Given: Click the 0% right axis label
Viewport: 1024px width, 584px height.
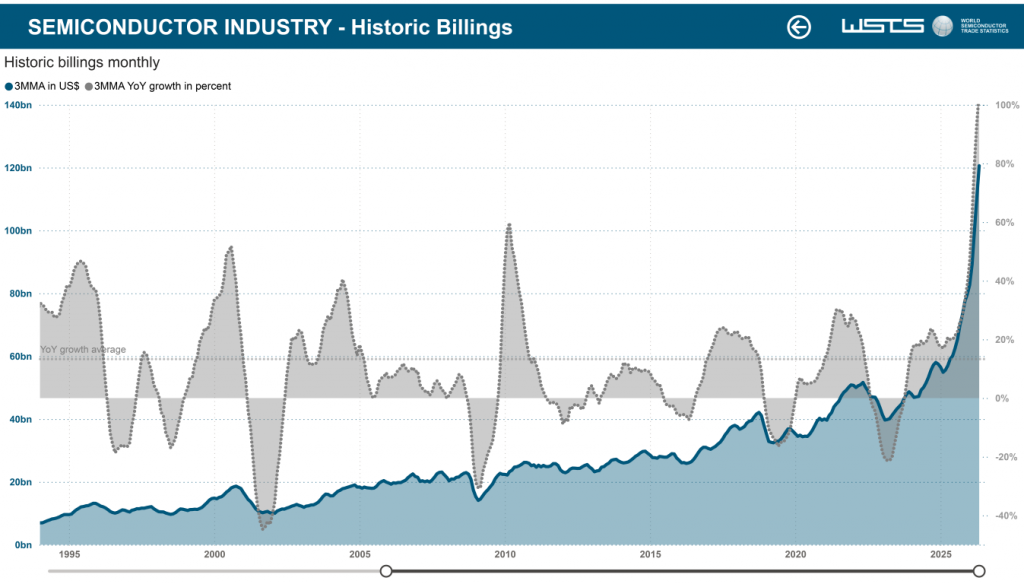Looking at the screenshot, I should pyautogui.click(x=1002, y=398).
